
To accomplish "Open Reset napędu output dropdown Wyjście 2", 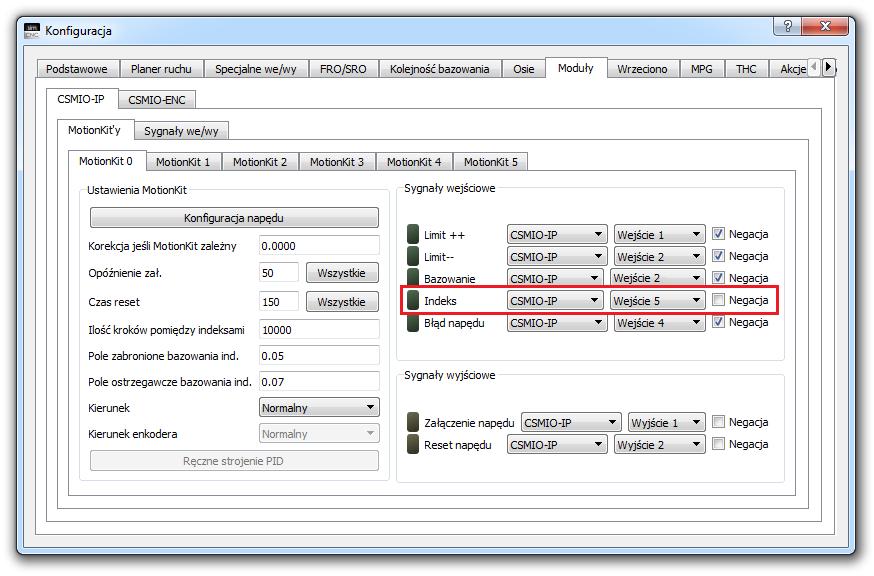I will tap(659, 444).
